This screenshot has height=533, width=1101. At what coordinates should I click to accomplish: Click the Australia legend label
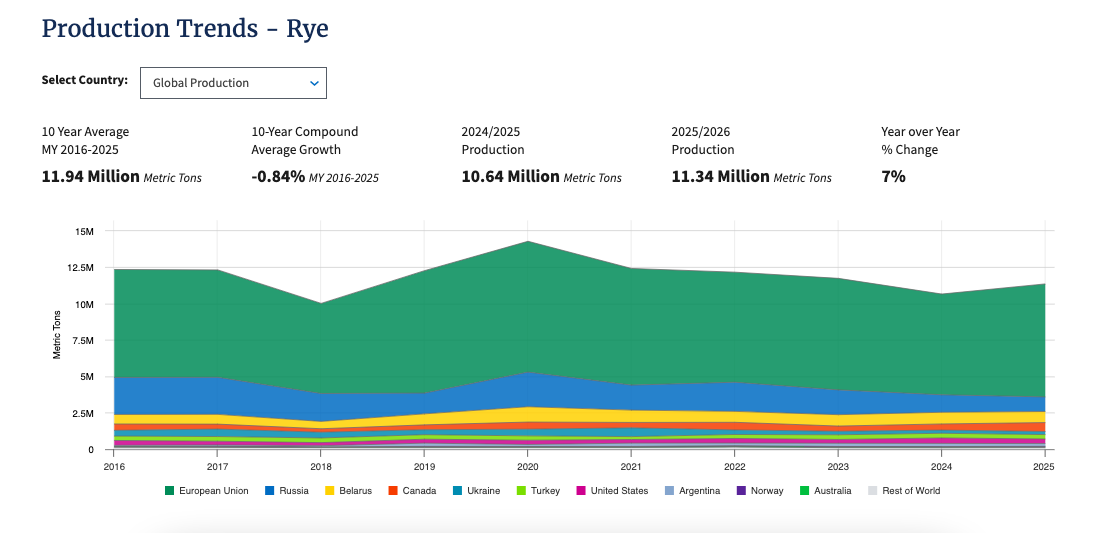point(833,491)
